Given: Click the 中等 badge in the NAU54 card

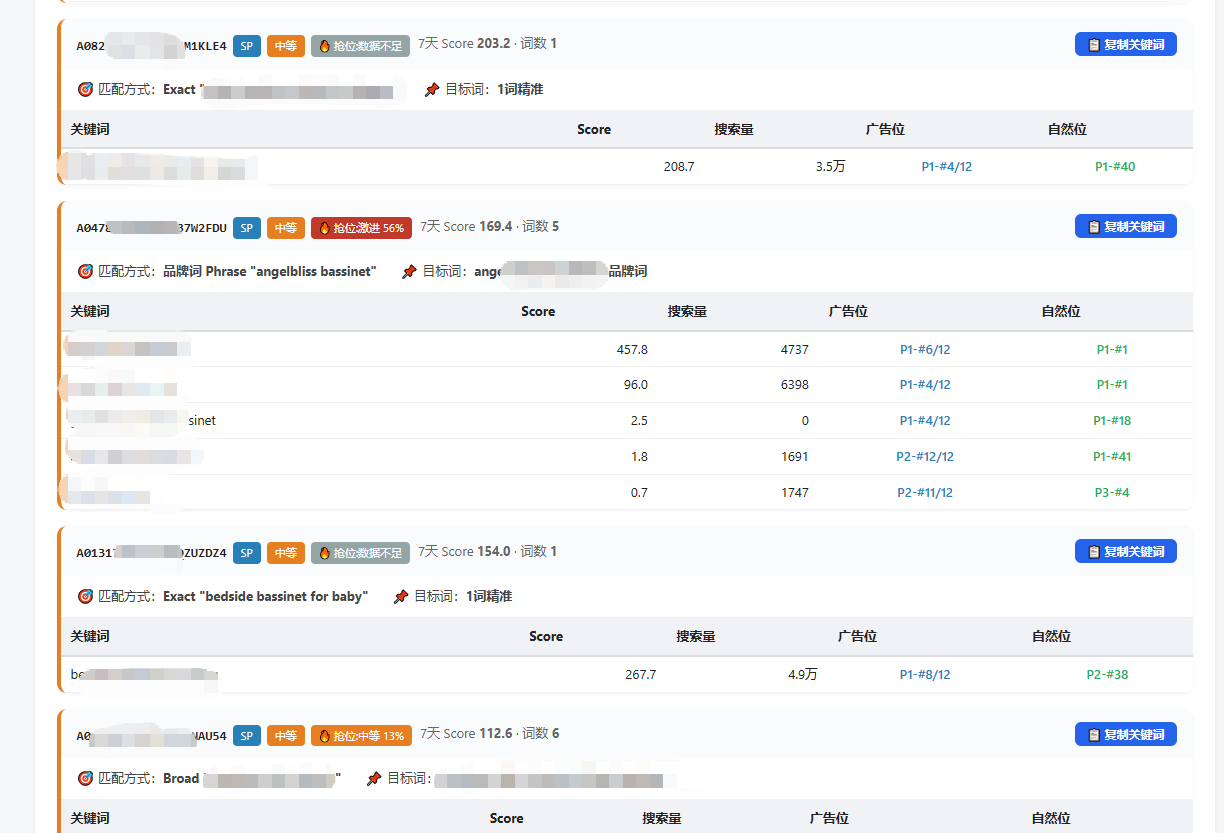Looking at the screenshot, I should pos(286,736).
